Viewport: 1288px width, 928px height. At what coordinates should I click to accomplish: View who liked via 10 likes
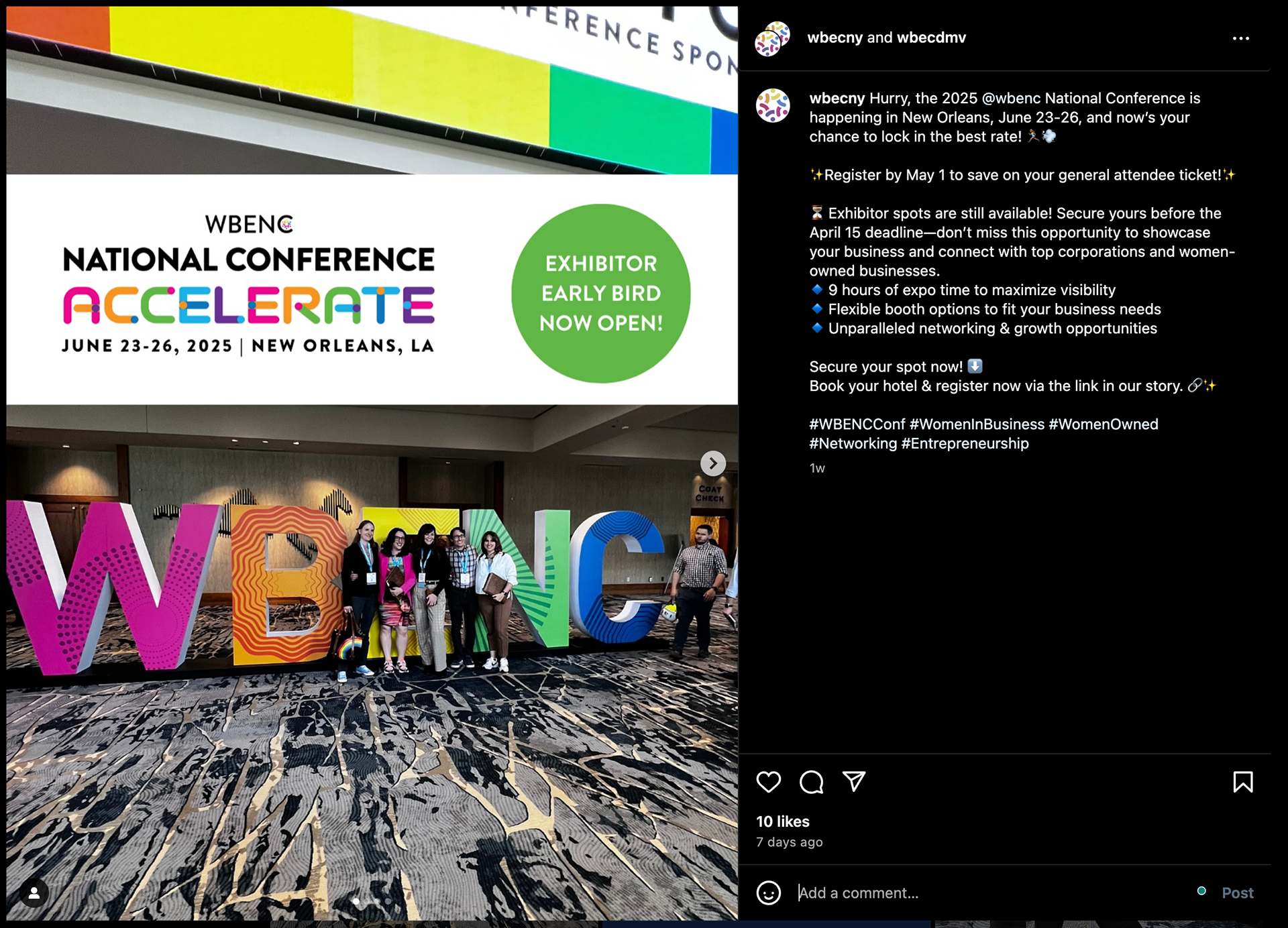783,821
